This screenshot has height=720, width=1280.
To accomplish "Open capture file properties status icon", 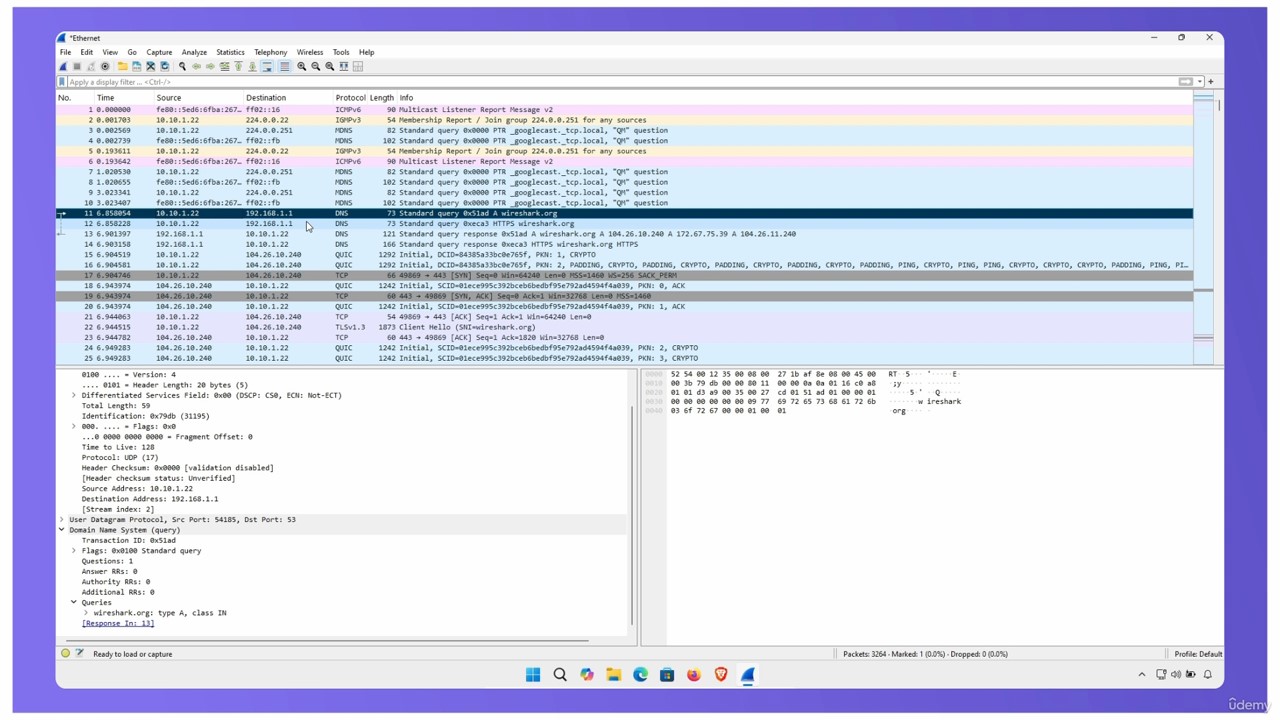I will tap(79, 654).
